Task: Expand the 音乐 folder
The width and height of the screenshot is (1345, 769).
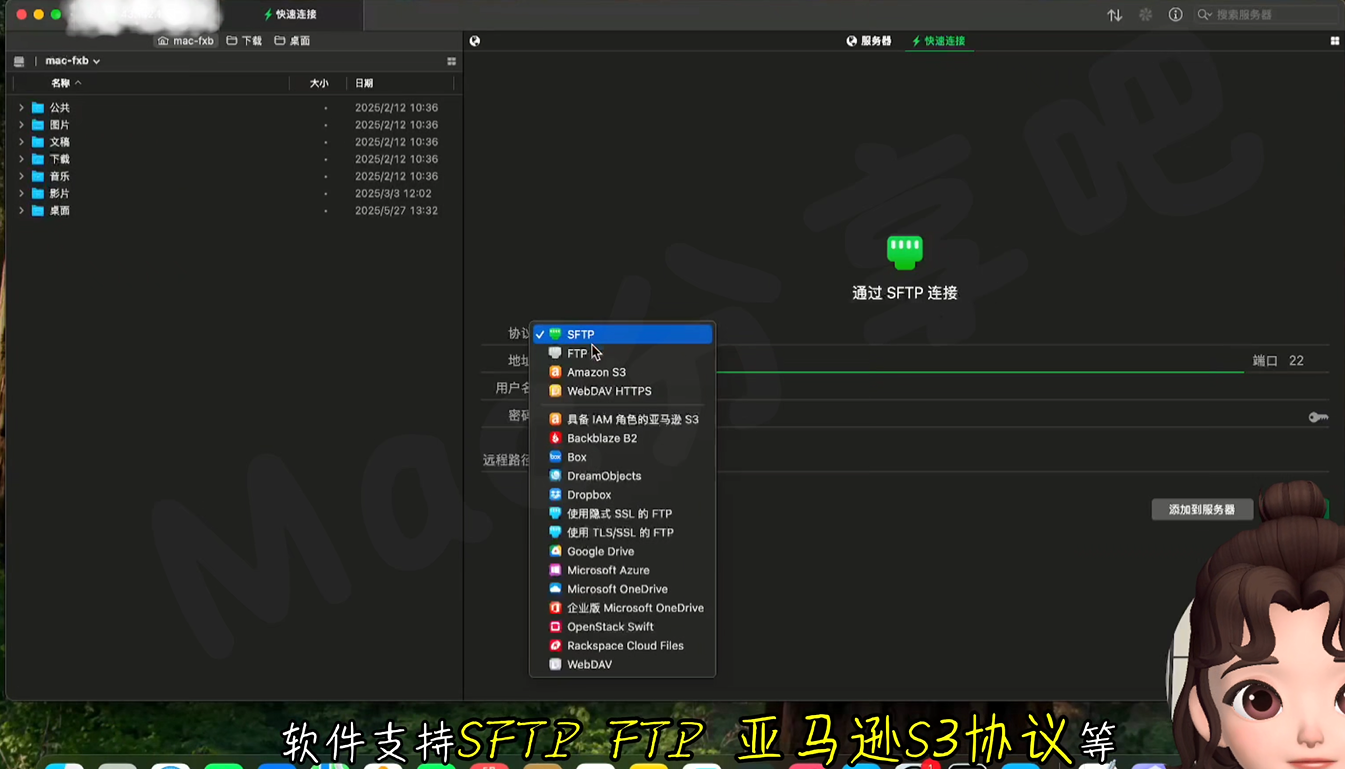Action: point(21,176)
